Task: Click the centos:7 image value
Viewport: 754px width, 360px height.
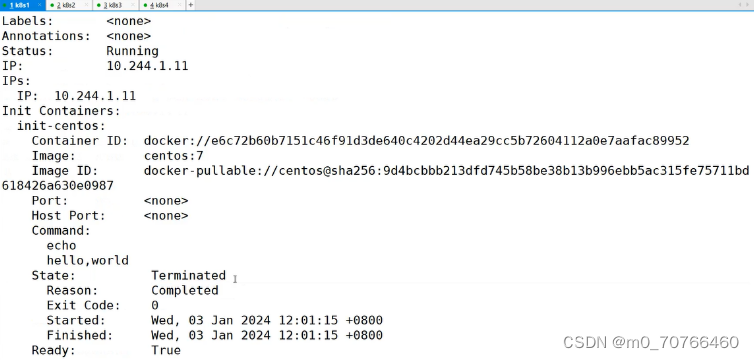Action: pyautogui.click(x=174, y=156)
